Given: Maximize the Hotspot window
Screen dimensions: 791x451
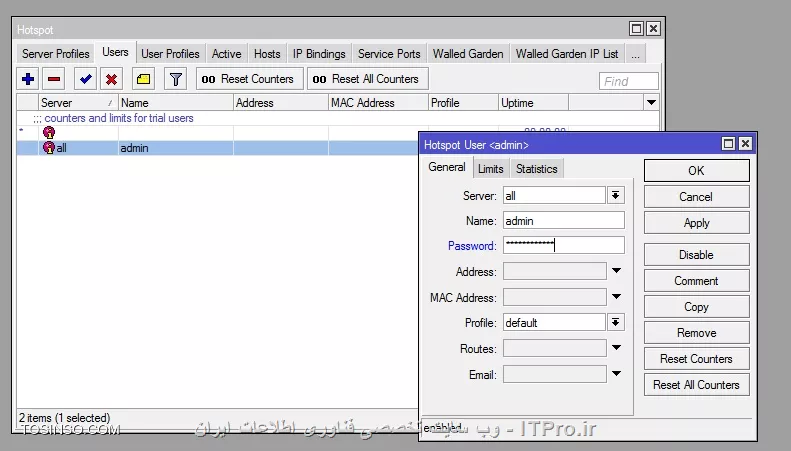Looking at the screenshot, I should (x=637, y=29).
